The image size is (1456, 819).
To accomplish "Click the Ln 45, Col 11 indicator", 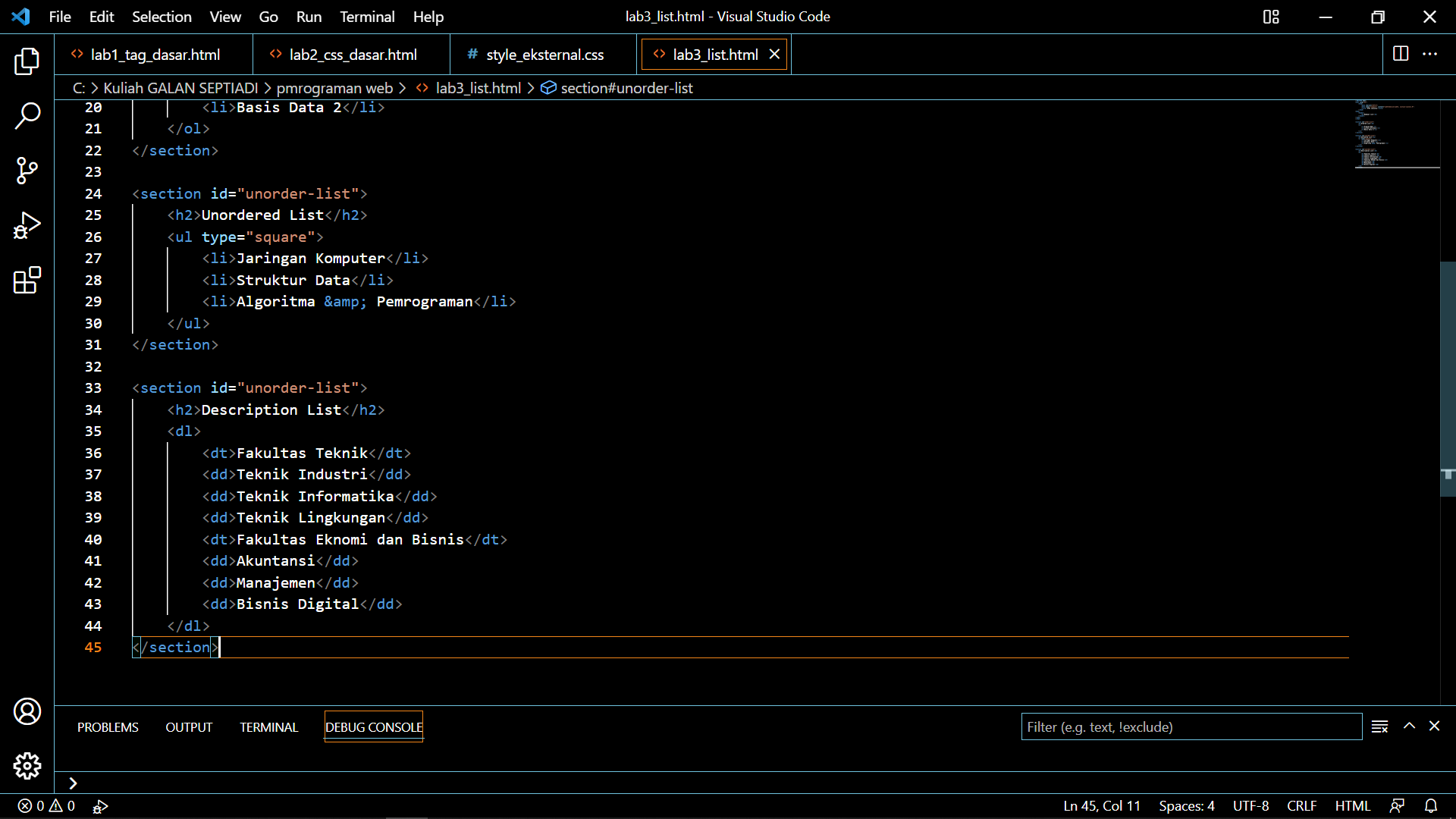I will coord(1101,806).
